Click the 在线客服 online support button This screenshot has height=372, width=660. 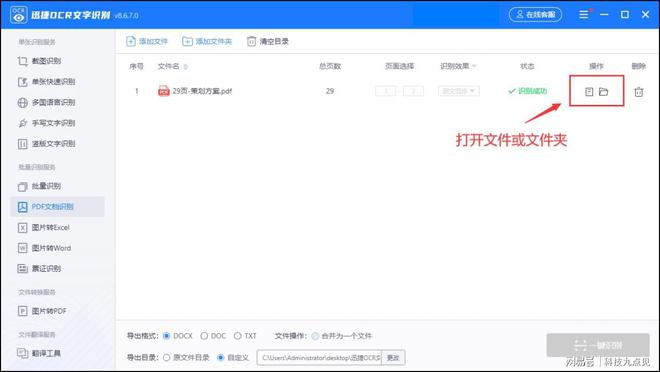pos(535,14)
